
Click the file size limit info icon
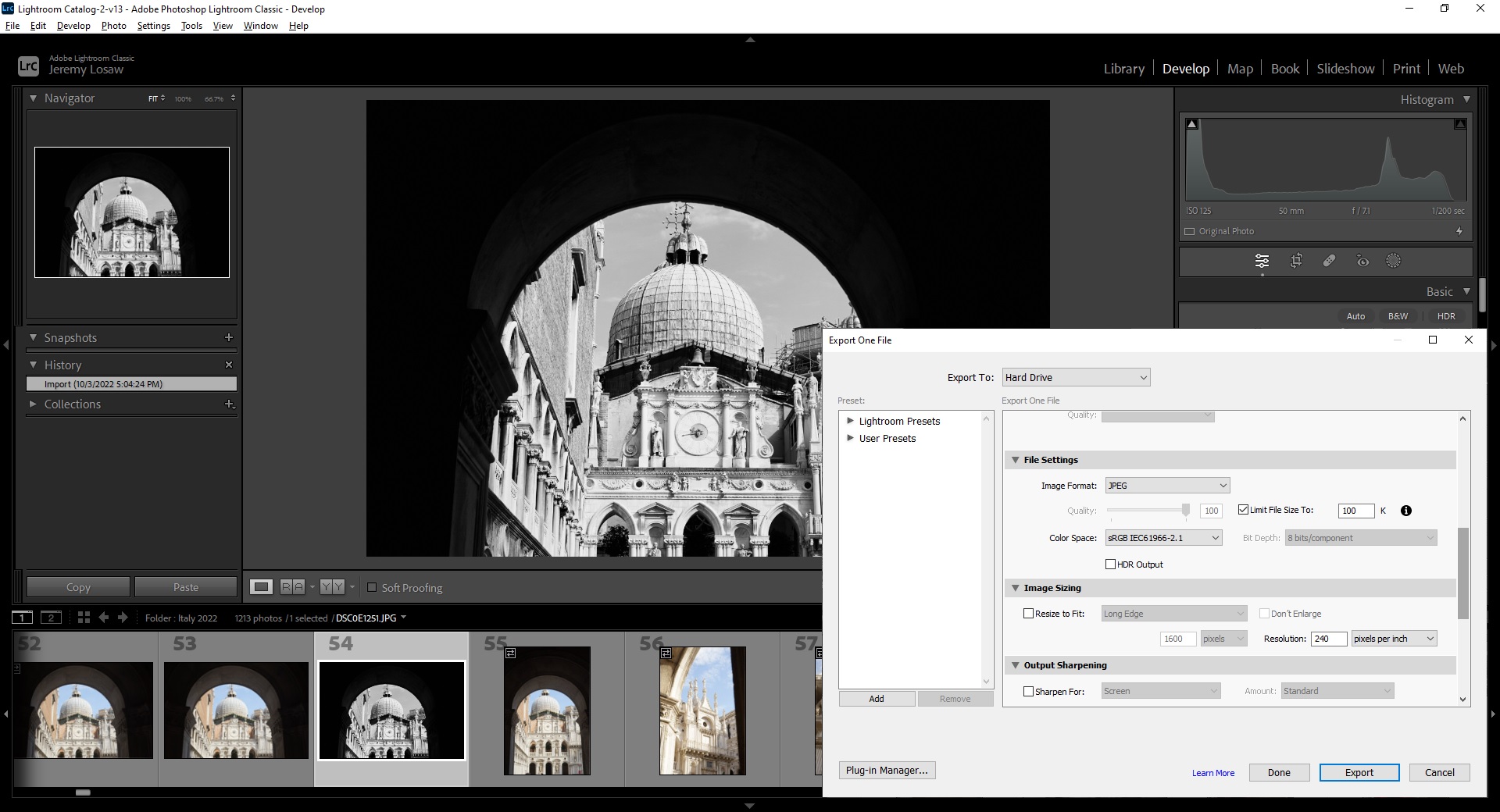(1406, 511)
